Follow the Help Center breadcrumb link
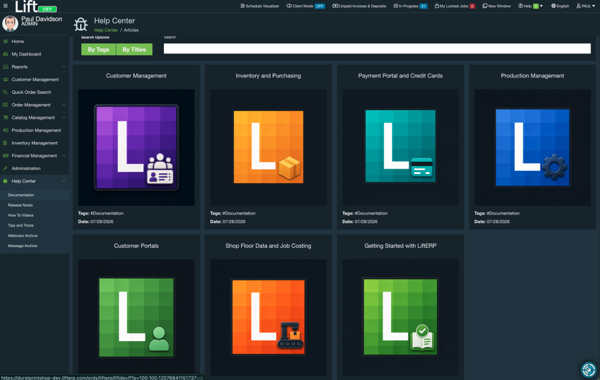The width and height of the screenshot is (600, 380). tap(106, 30)
